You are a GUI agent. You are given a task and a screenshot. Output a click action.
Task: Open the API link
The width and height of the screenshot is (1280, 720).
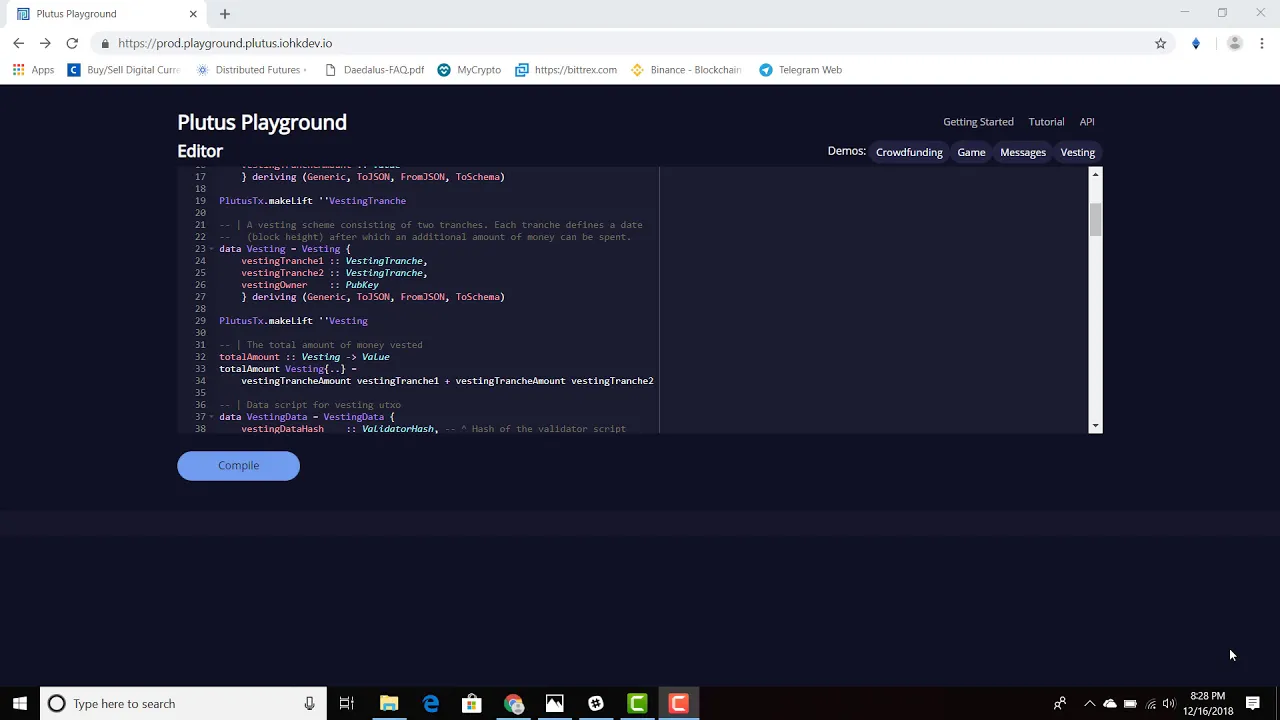pos(1087,122)
